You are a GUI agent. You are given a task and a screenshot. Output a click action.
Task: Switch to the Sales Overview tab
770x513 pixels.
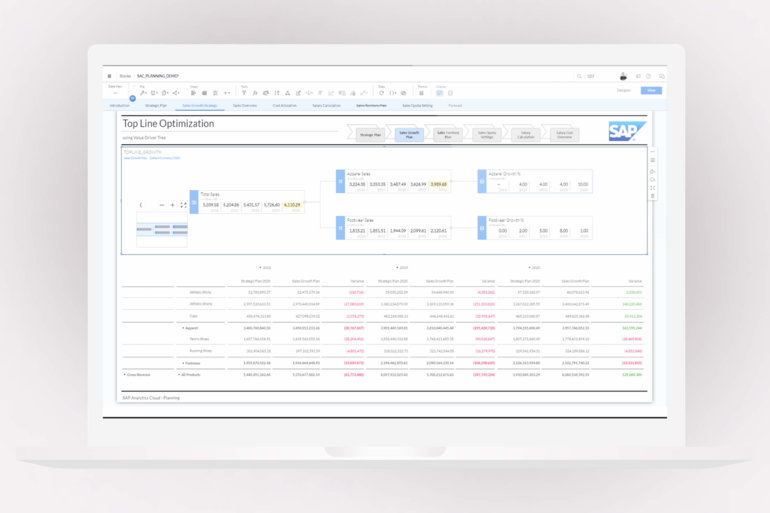[x=245, y=106]
